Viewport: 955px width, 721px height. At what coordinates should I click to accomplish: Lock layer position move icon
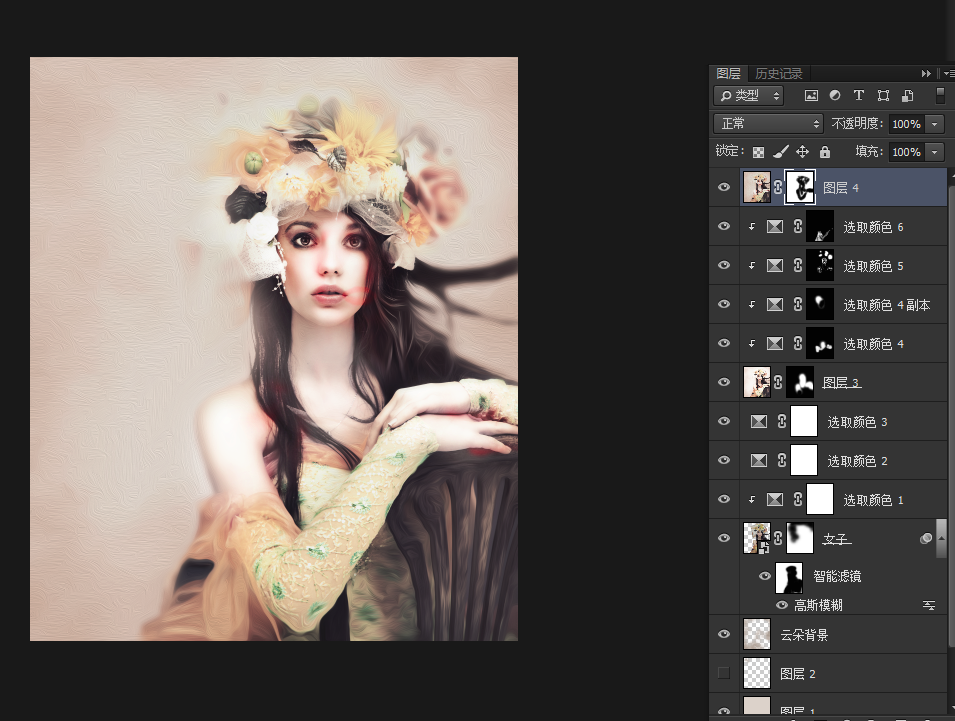[802, 152]
